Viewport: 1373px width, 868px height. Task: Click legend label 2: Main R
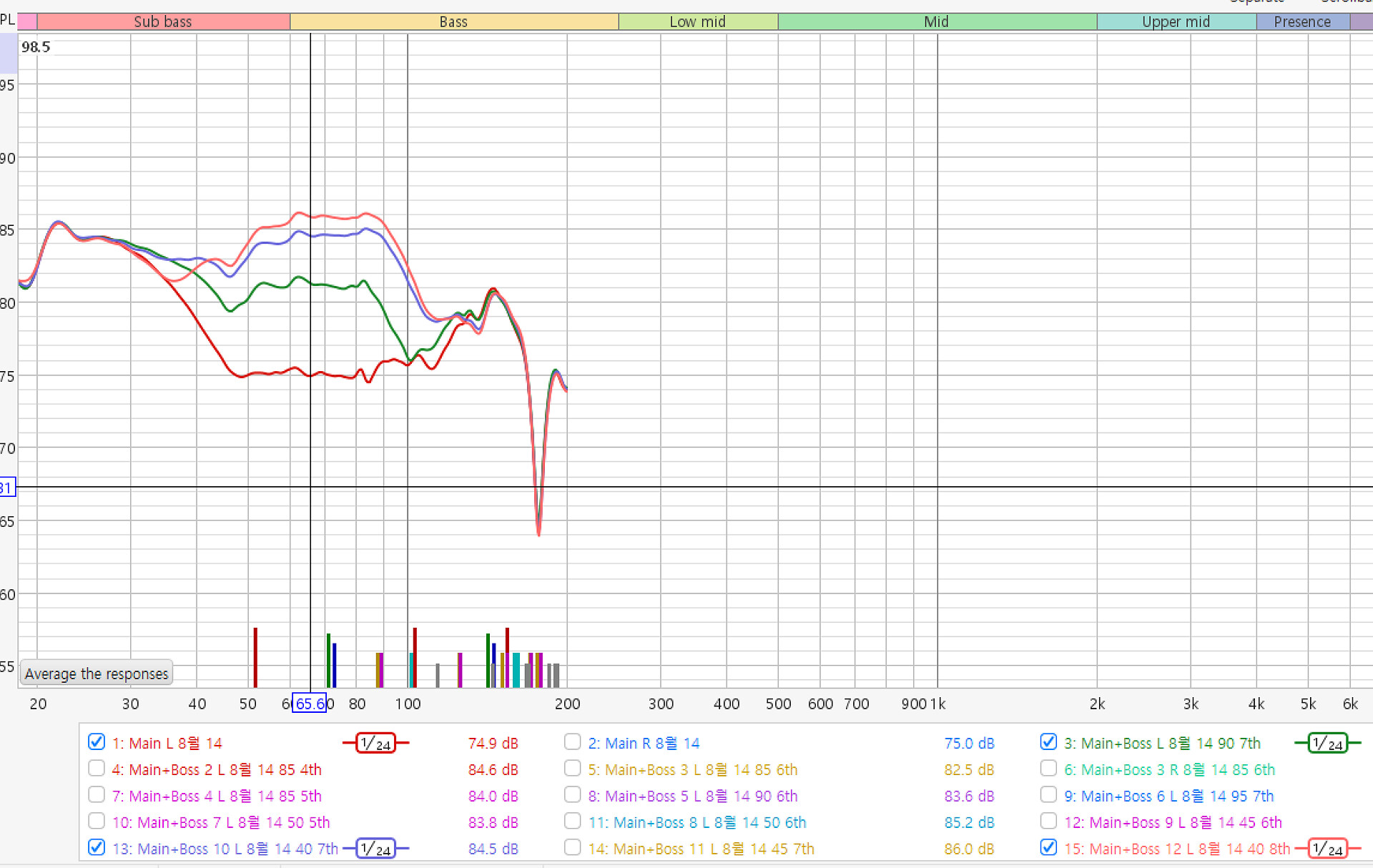[644, 744]
